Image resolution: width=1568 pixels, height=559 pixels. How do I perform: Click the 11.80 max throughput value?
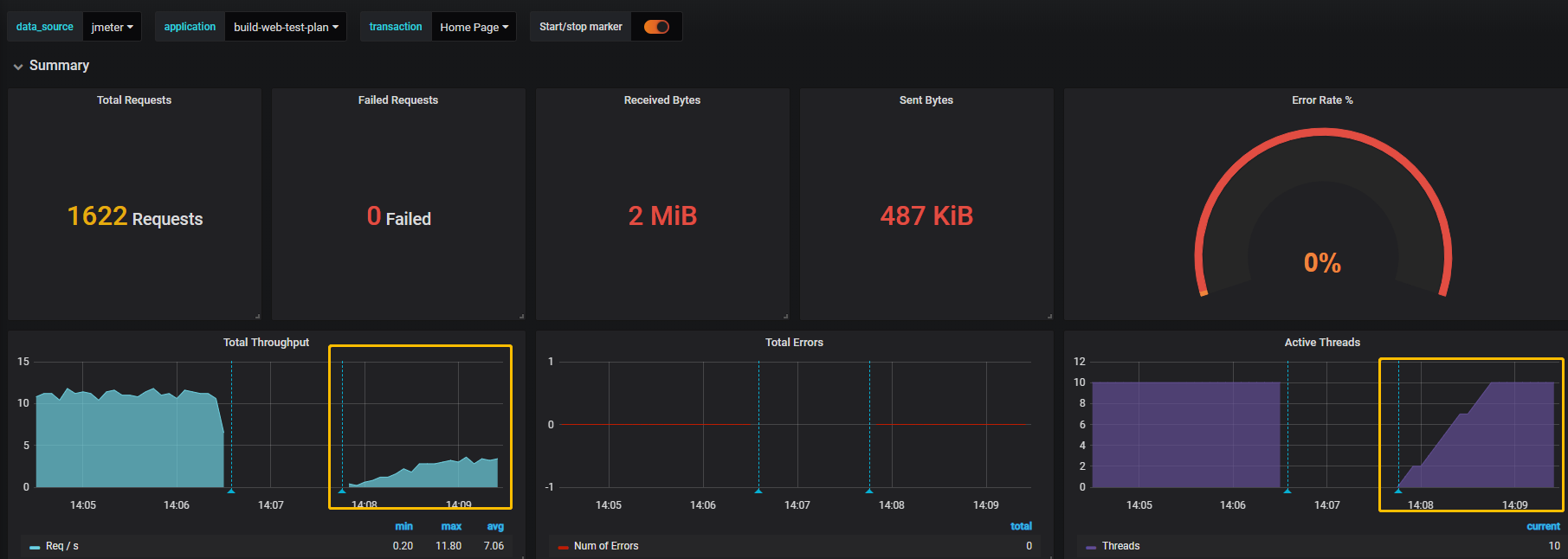coord(448,546)
